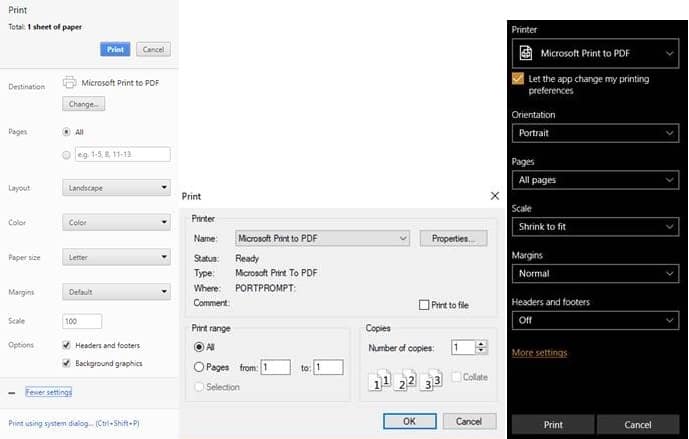Select the custom page range radio button
Viewport: 689px width, 439px height.
[x=67, y=155]
